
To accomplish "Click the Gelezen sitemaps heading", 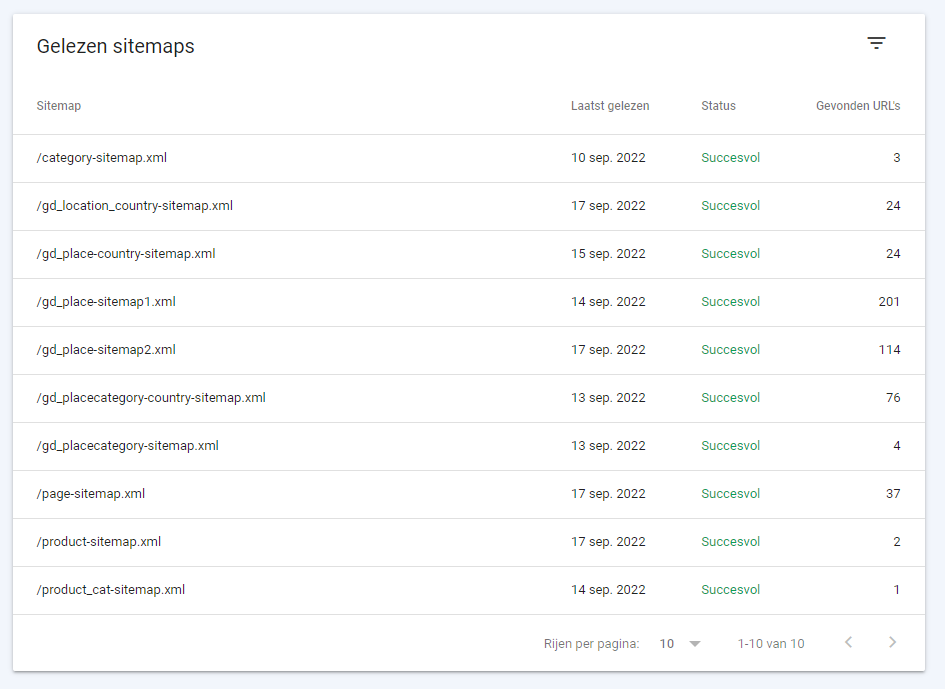I will 116,46.
